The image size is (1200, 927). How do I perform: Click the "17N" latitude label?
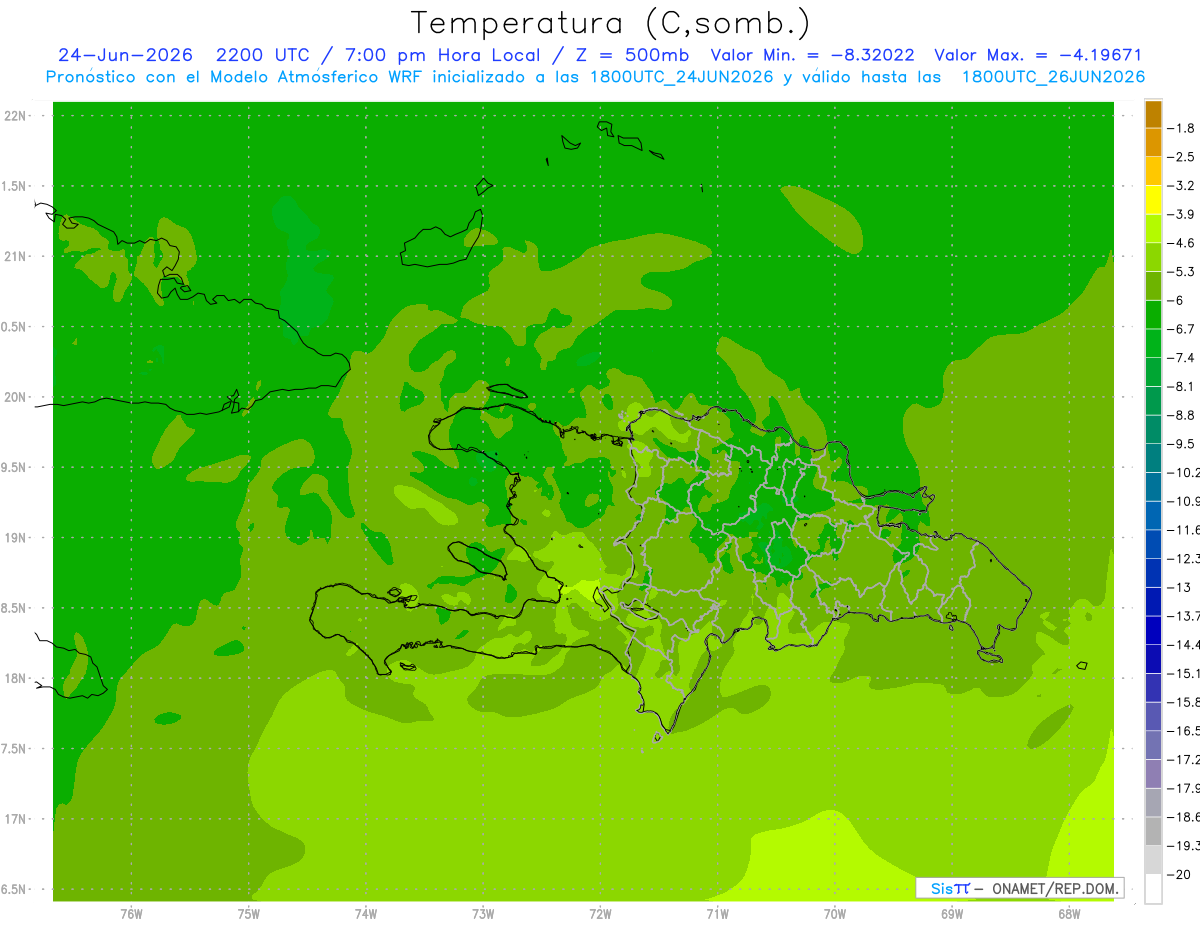(15, 819)
